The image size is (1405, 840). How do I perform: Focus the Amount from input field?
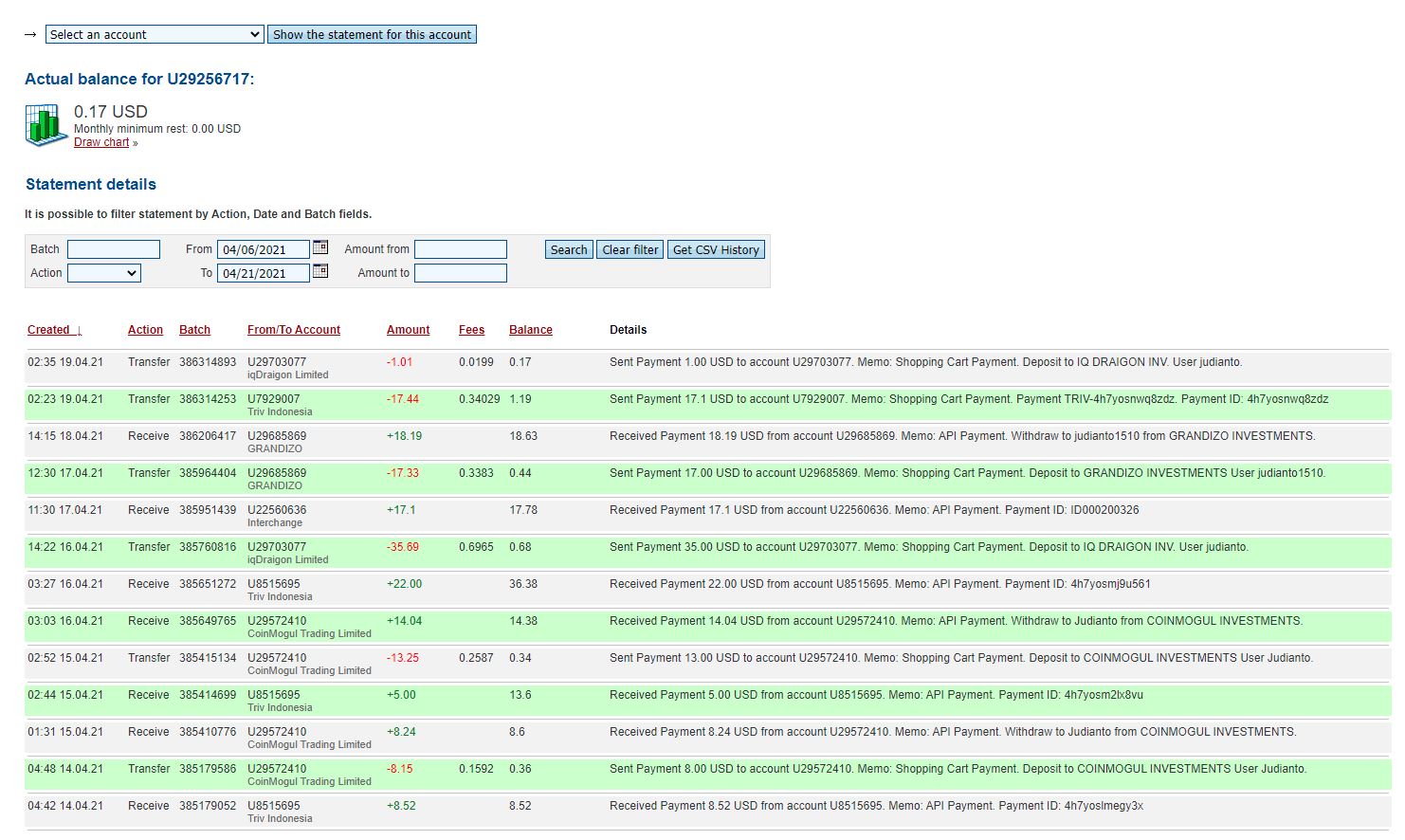(x=461, y=249)
